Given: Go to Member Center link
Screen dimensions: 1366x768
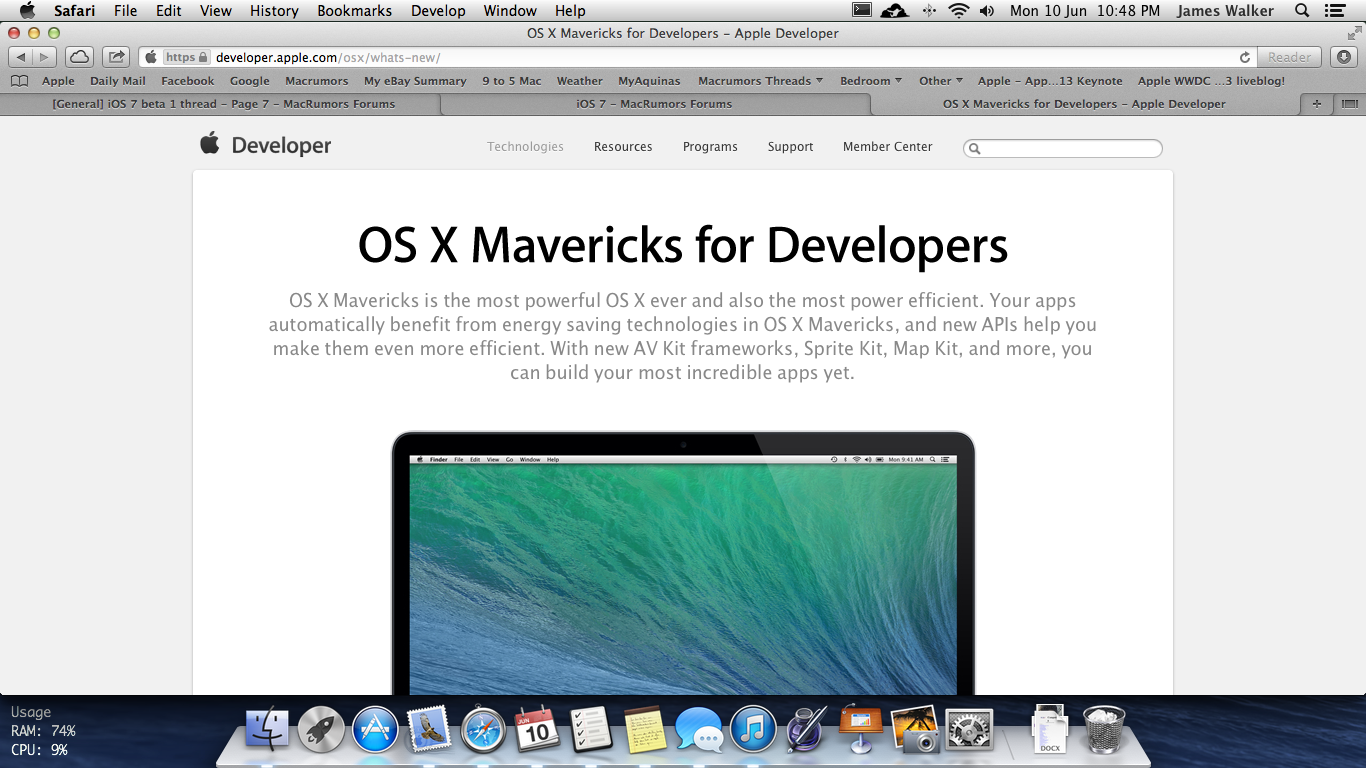Looking at the screenshot, I should pyautogui.click(x=887, y=146).
